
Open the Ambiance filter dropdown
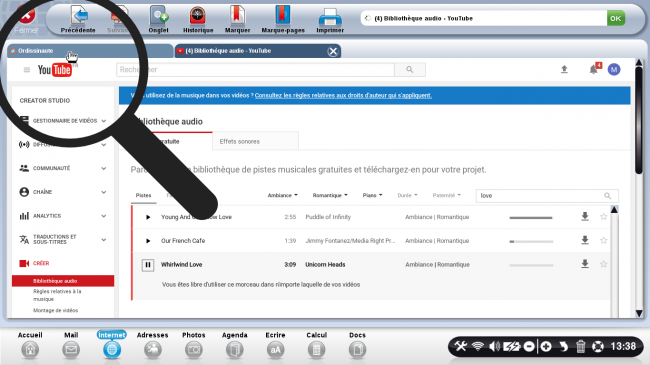tap(282, 195)
